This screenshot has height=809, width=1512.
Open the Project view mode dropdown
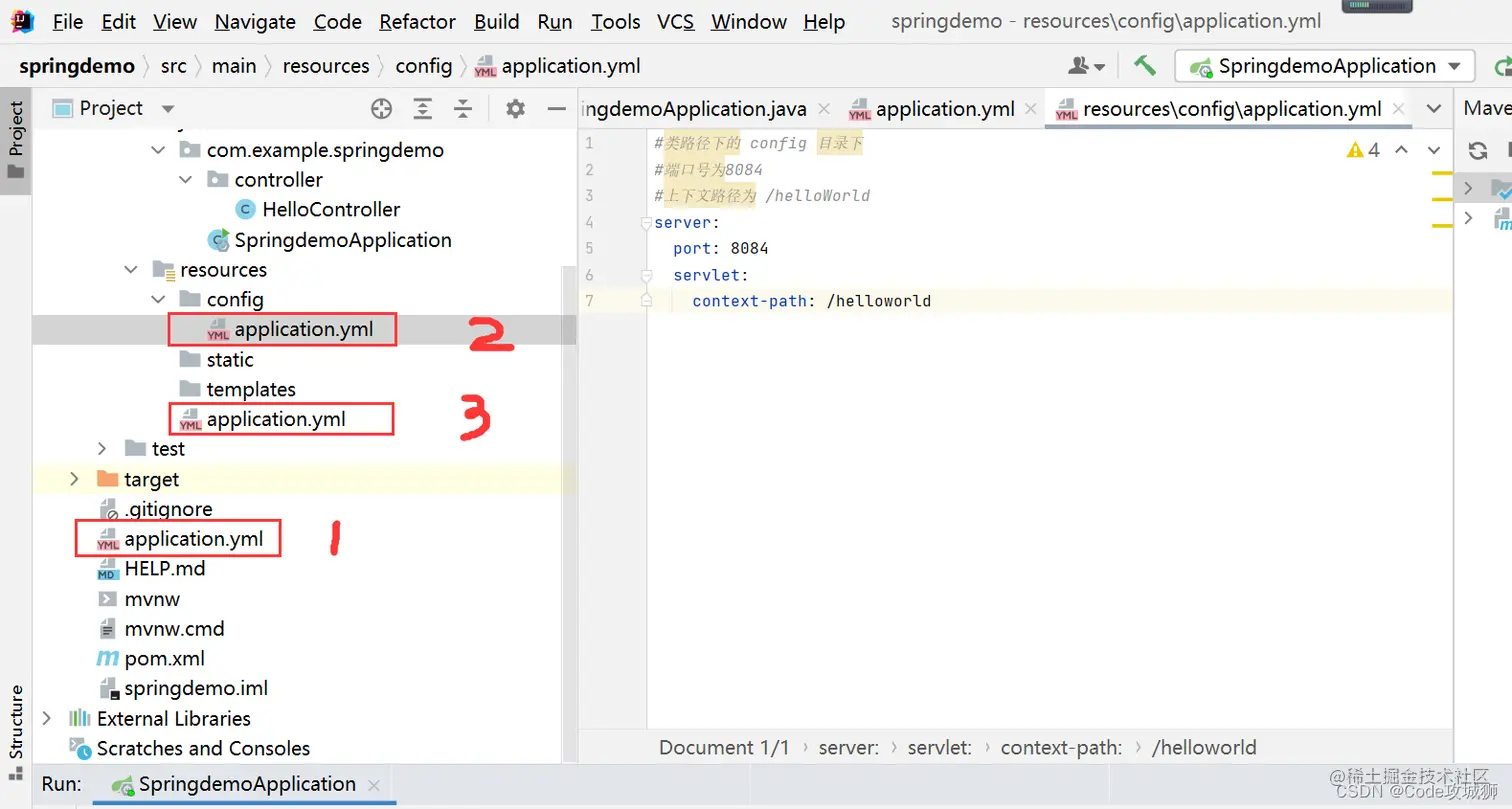(x=168, y=109)
